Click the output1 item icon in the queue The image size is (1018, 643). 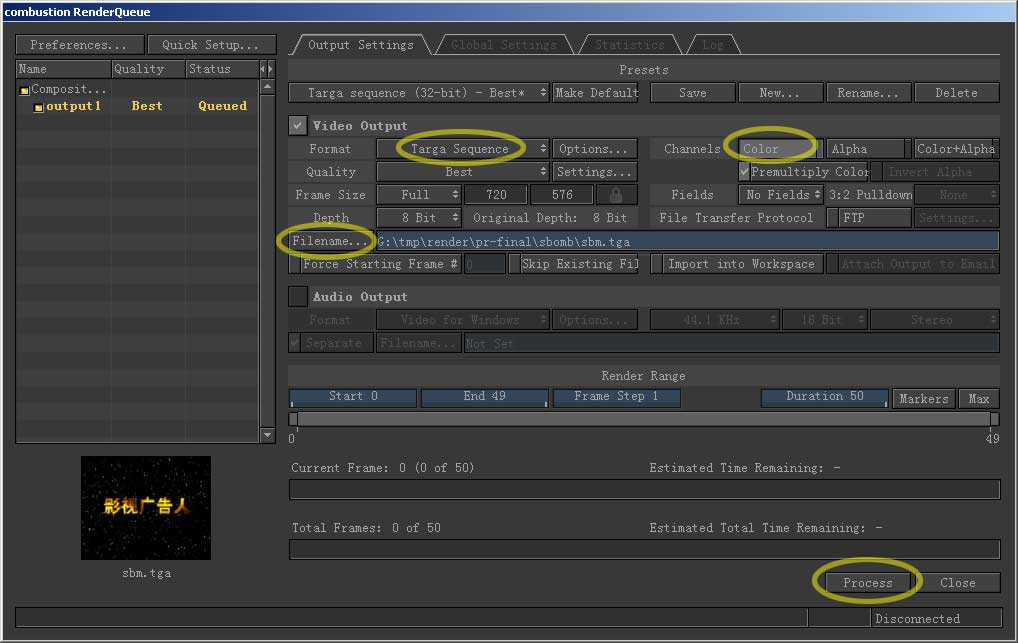(39, 107)
